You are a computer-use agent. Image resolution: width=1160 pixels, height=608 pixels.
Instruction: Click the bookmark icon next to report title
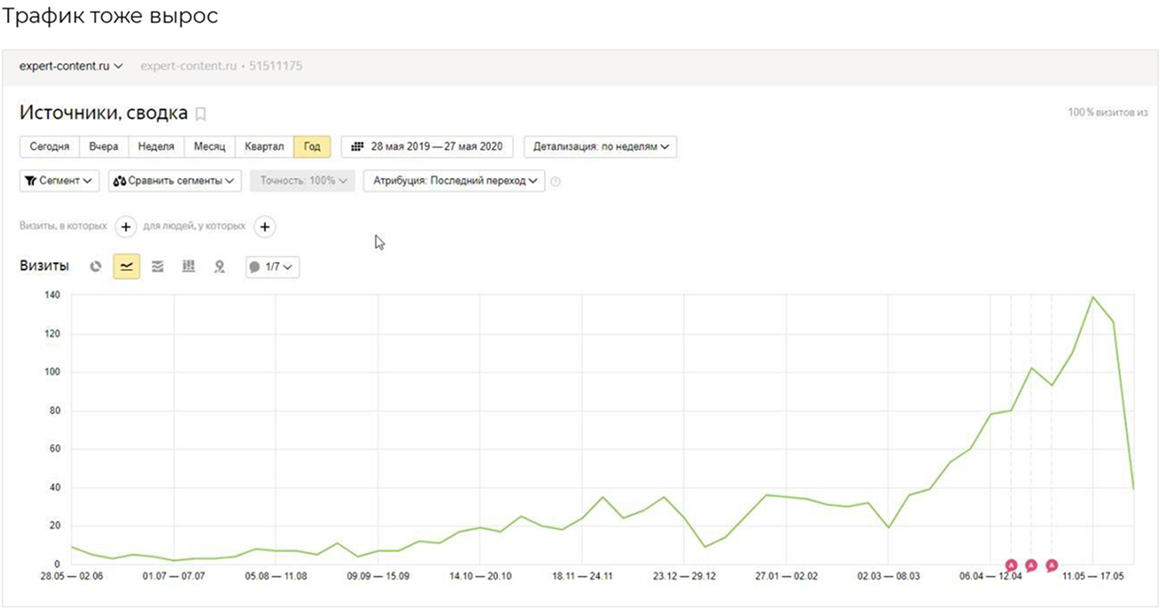pos(200,114)
